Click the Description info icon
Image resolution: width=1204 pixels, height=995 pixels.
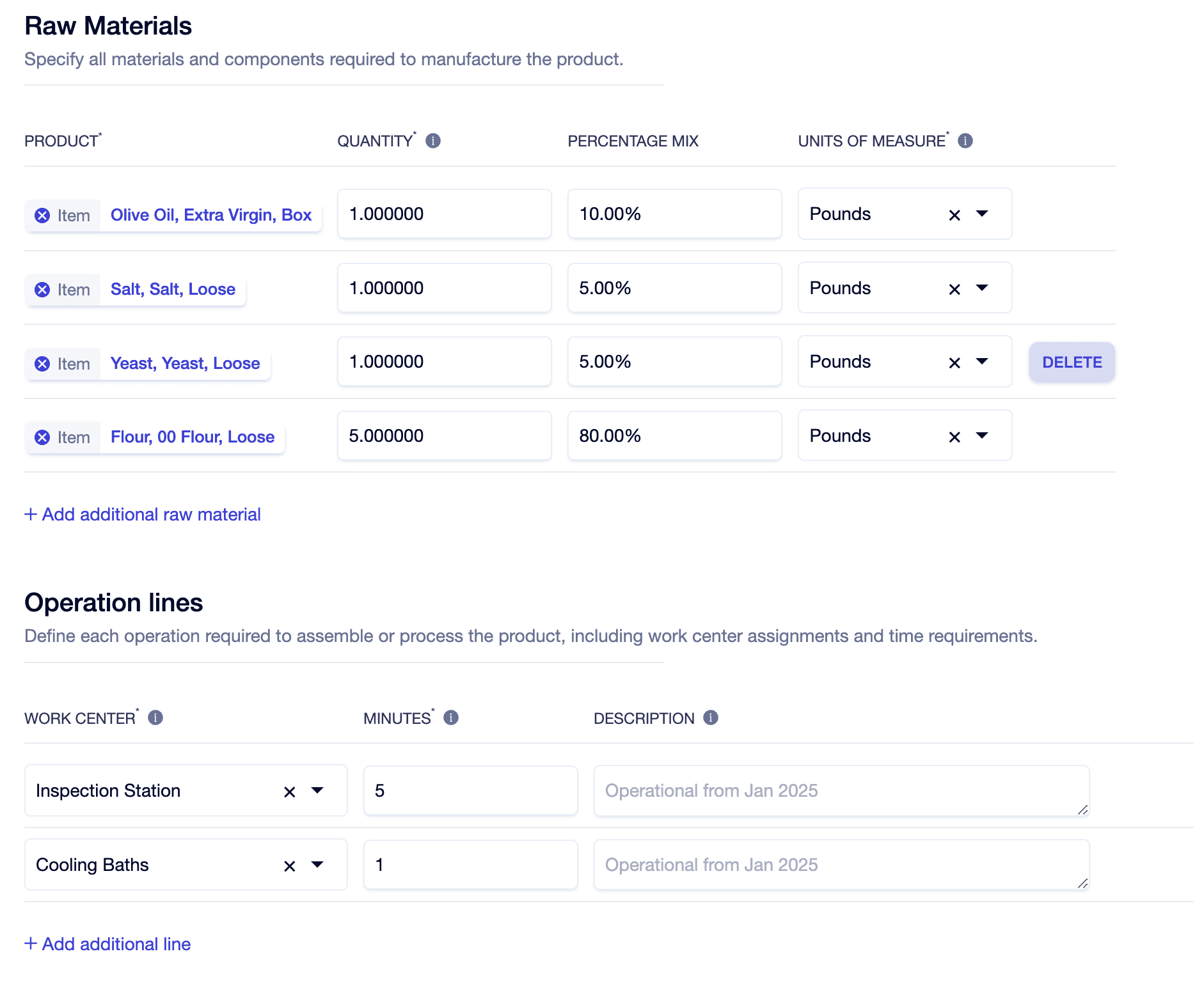(x=711, y=717)
